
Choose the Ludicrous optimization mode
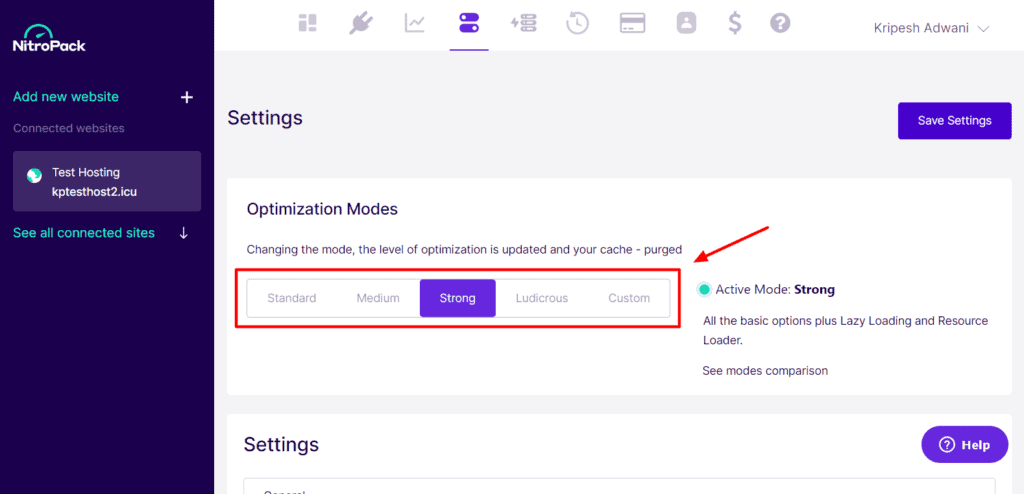(540, 298)
